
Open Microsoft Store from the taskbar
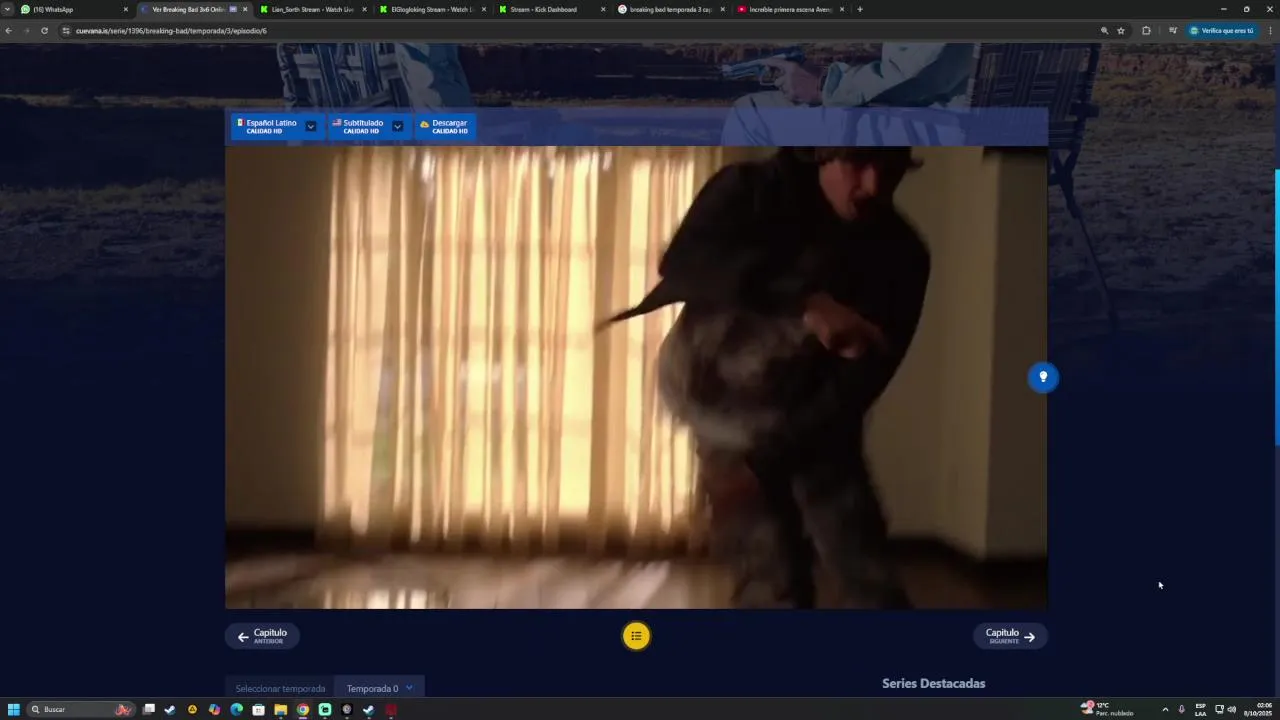pyautogui.click(x=258, y=710)
